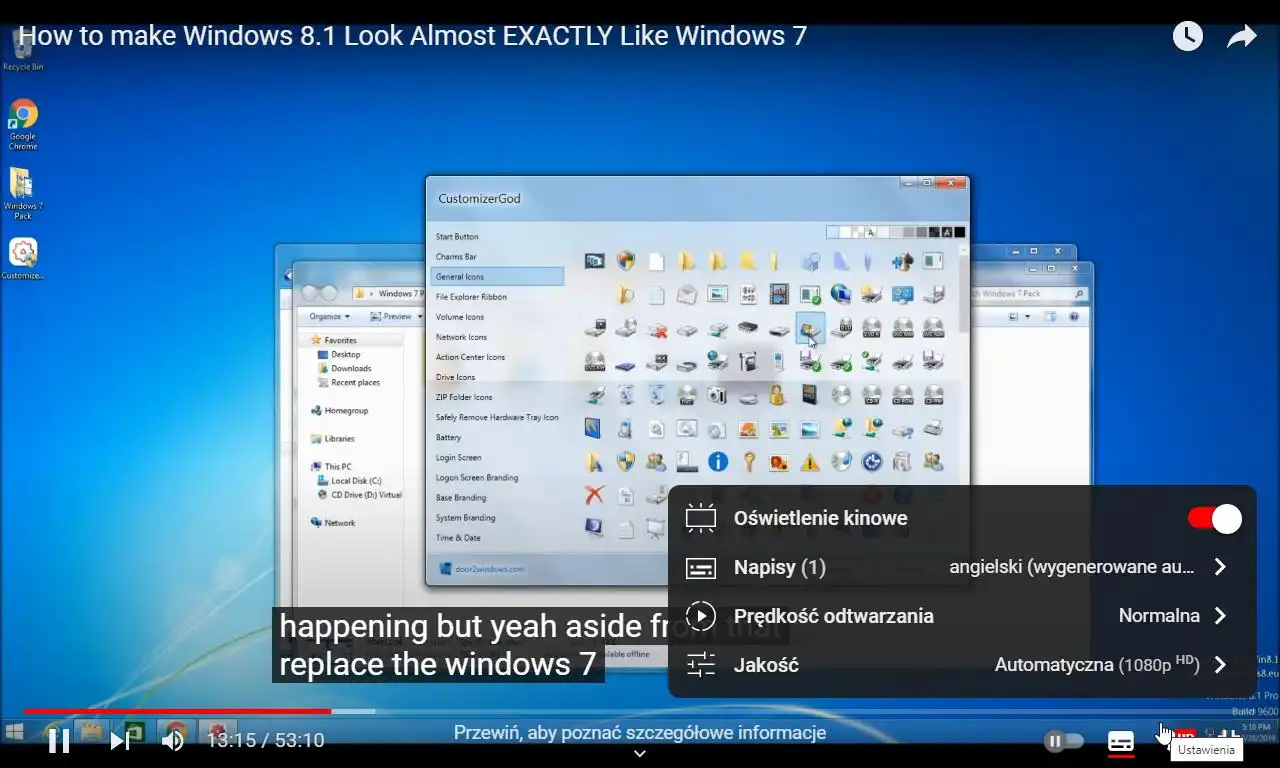
Task: Select Network Icons in CustomizerGod
Action: point(461,337)
